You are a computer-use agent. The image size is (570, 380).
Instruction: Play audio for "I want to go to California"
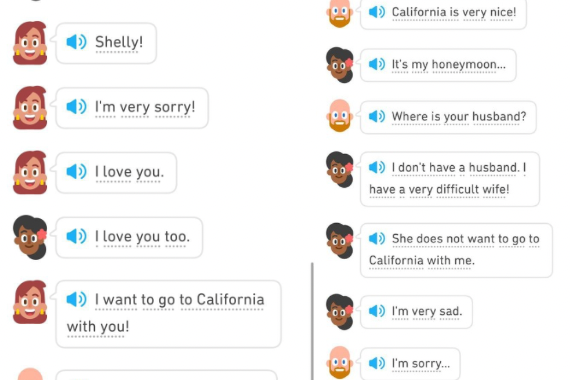pos(76,299)
